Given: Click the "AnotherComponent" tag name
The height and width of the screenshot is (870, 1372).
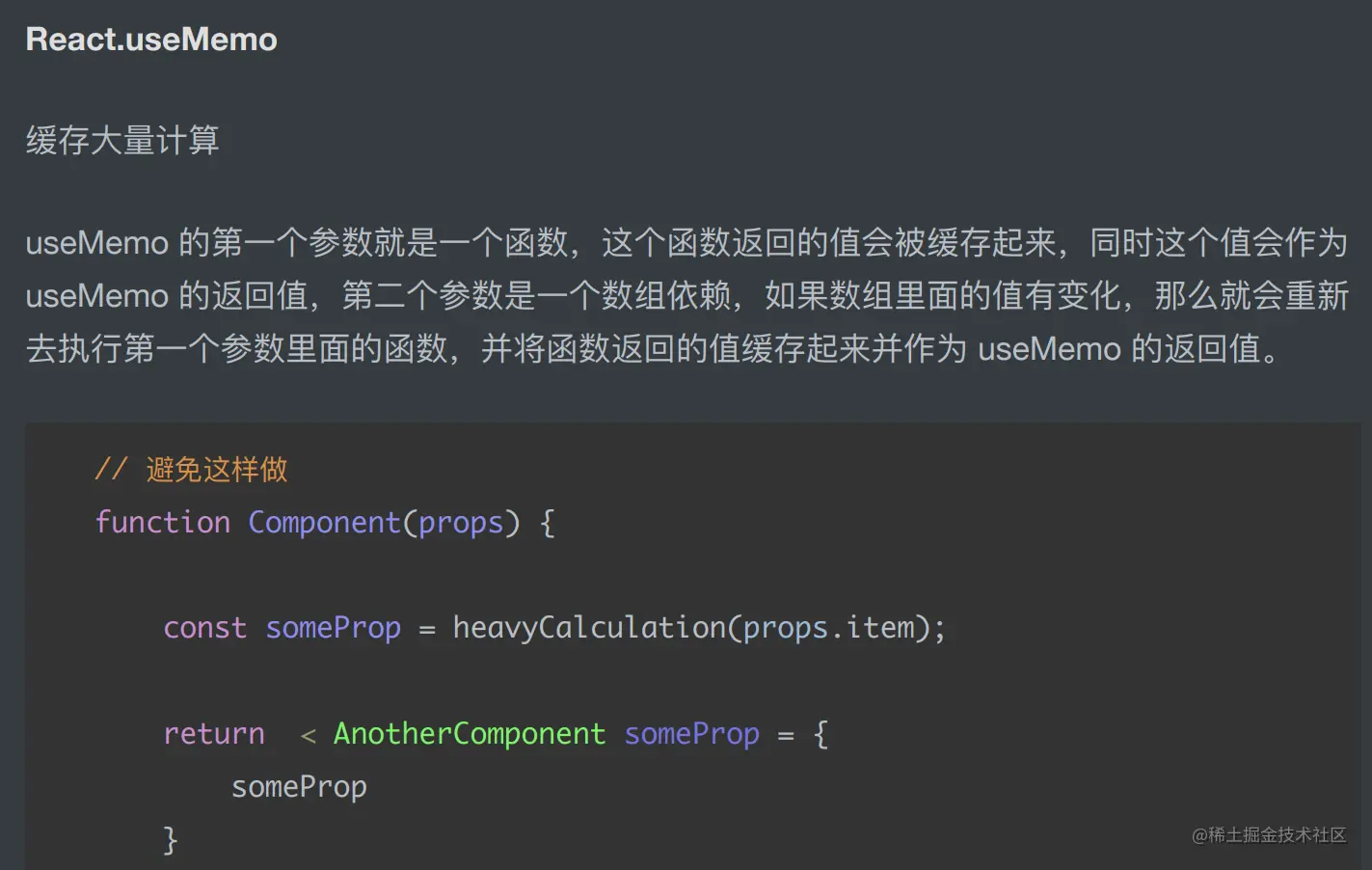Looking at the screenshot, I should pyautogui.click(x=470, y=734).
